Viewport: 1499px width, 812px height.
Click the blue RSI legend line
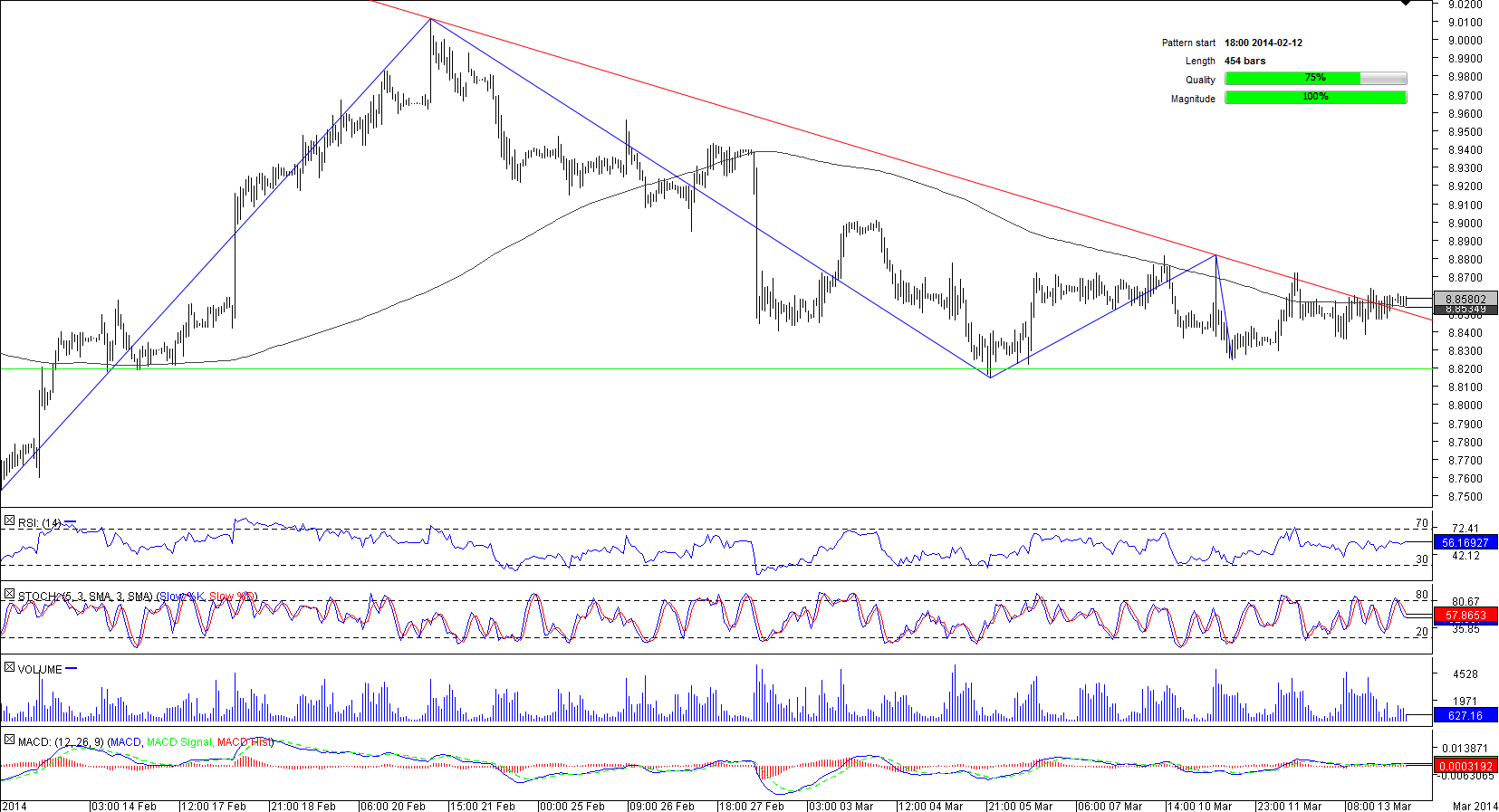point(71,522)
